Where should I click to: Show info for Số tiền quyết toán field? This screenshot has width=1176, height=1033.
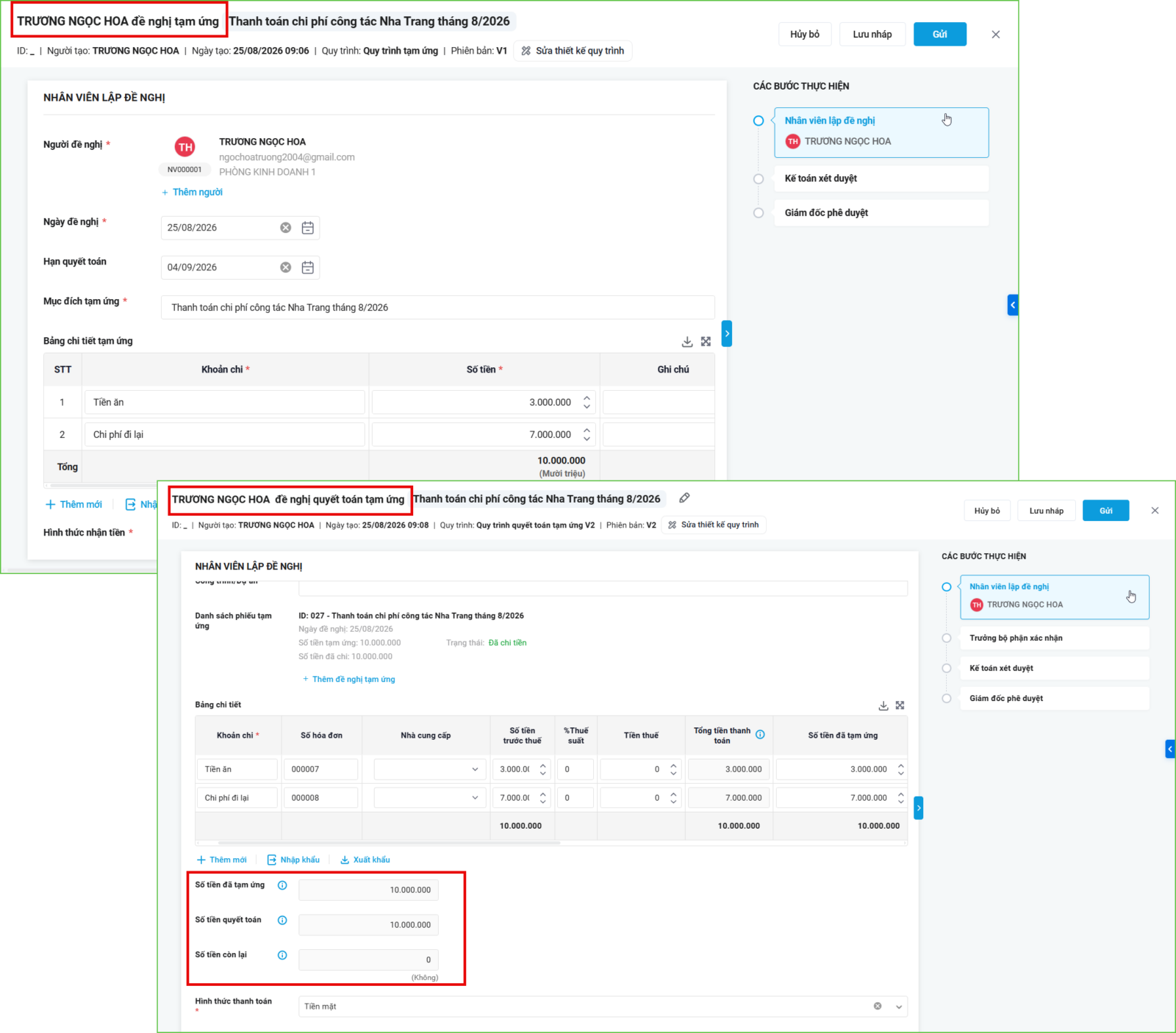pyautogui.click(x=282, y=921)
